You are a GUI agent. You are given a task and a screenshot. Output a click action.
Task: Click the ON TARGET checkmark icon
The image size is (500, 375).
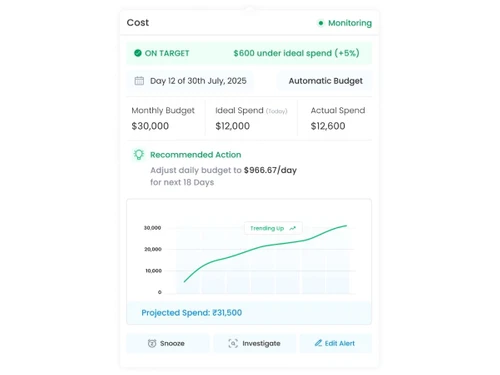pos(138,53)
